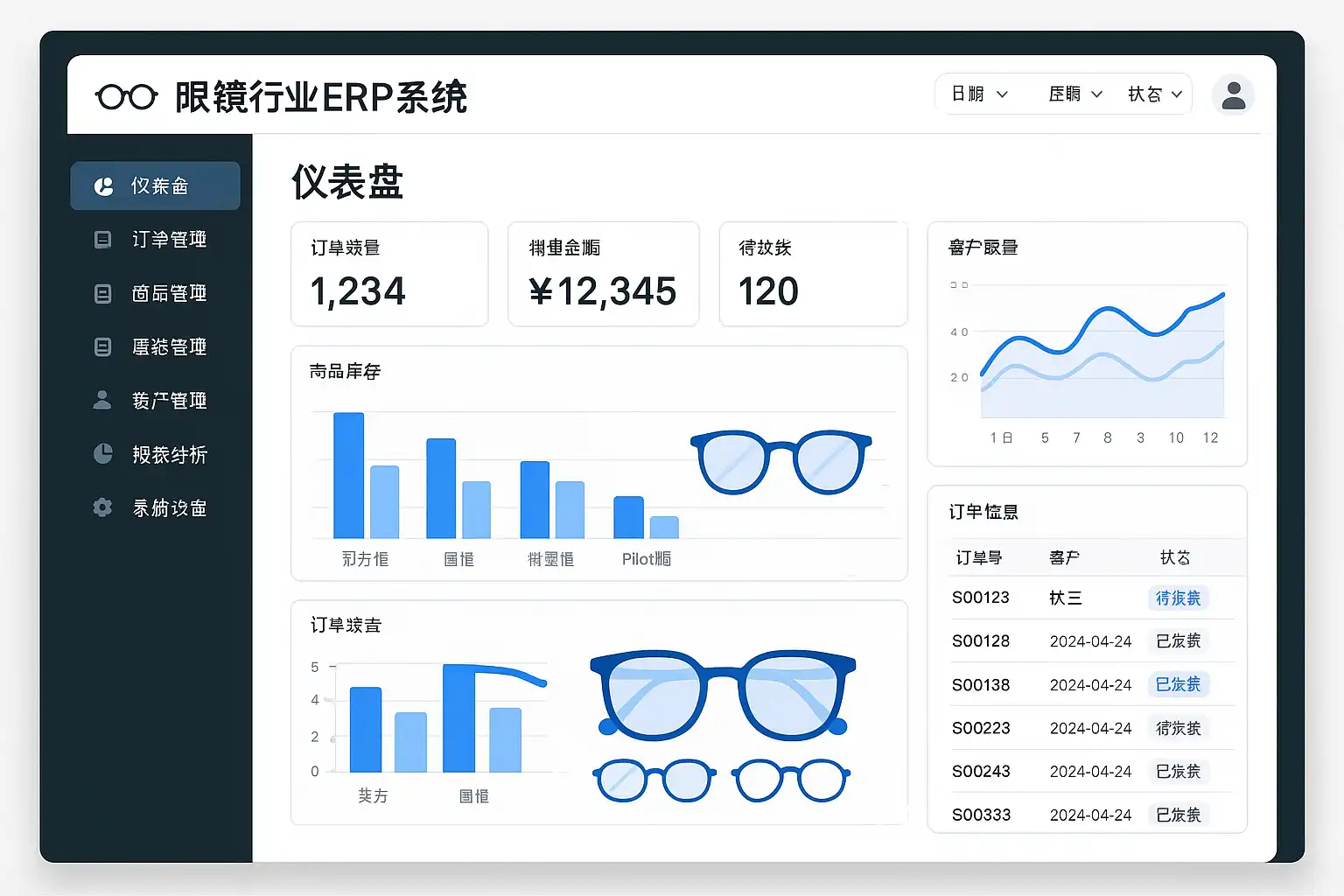Click the tallest dark bar in the inventory chart
This screenshot has height=896, width=1344.
tap(349, 475)
